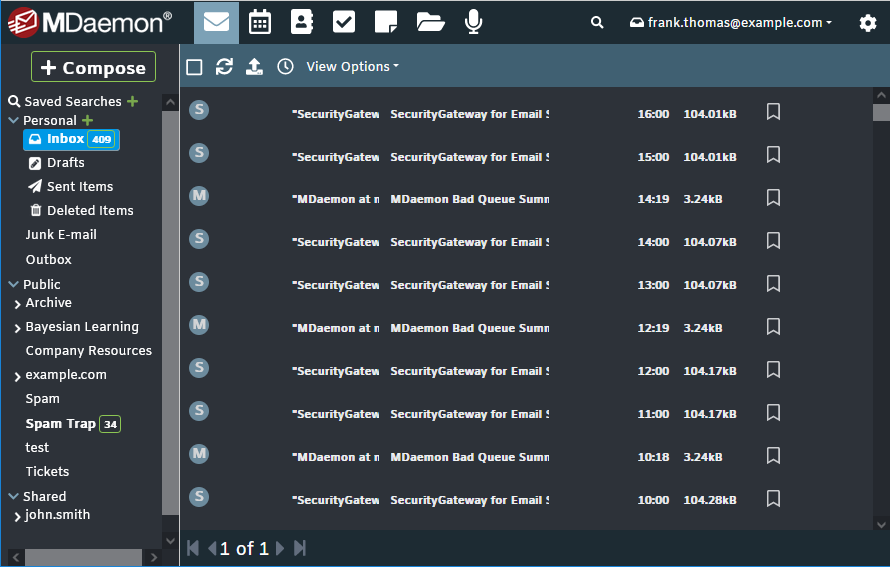The image size is (890, 567).
Task: Go to next page of messages
Action: (280, 548)
